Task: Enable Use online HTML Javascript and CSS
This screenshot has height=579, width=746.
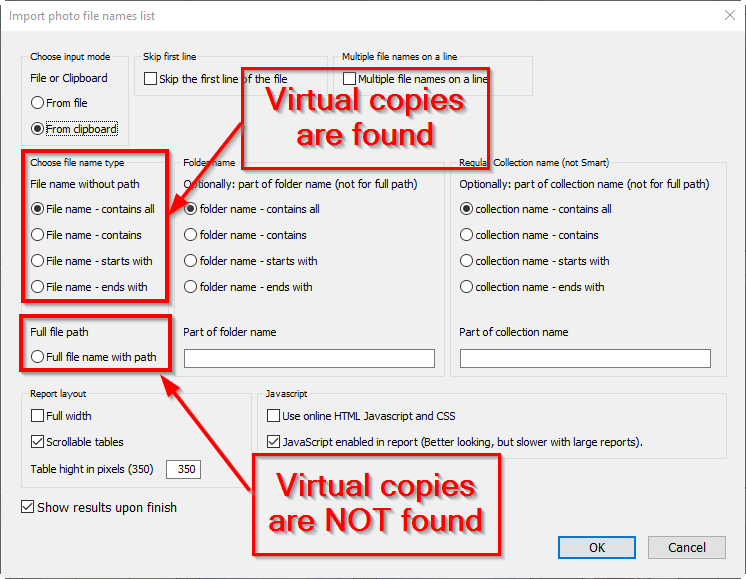Action: click(x=274, y=416)
